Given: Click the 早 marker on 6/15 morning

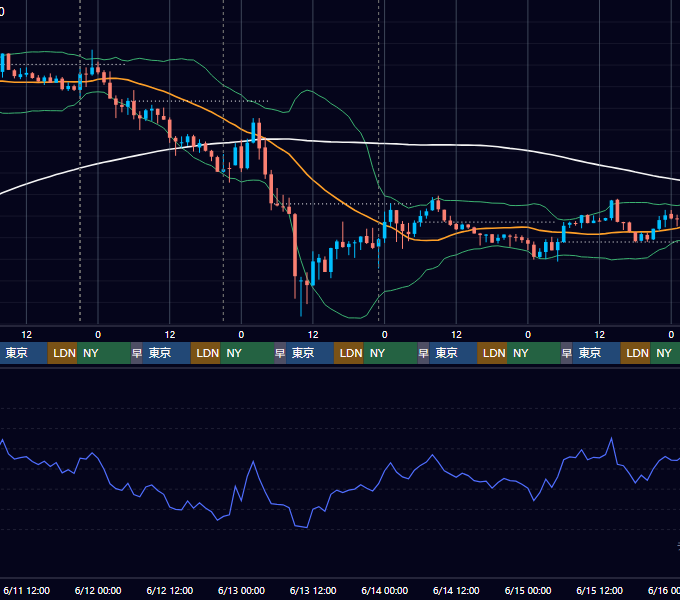Looking at the screenshot, I should coord(566,353).
